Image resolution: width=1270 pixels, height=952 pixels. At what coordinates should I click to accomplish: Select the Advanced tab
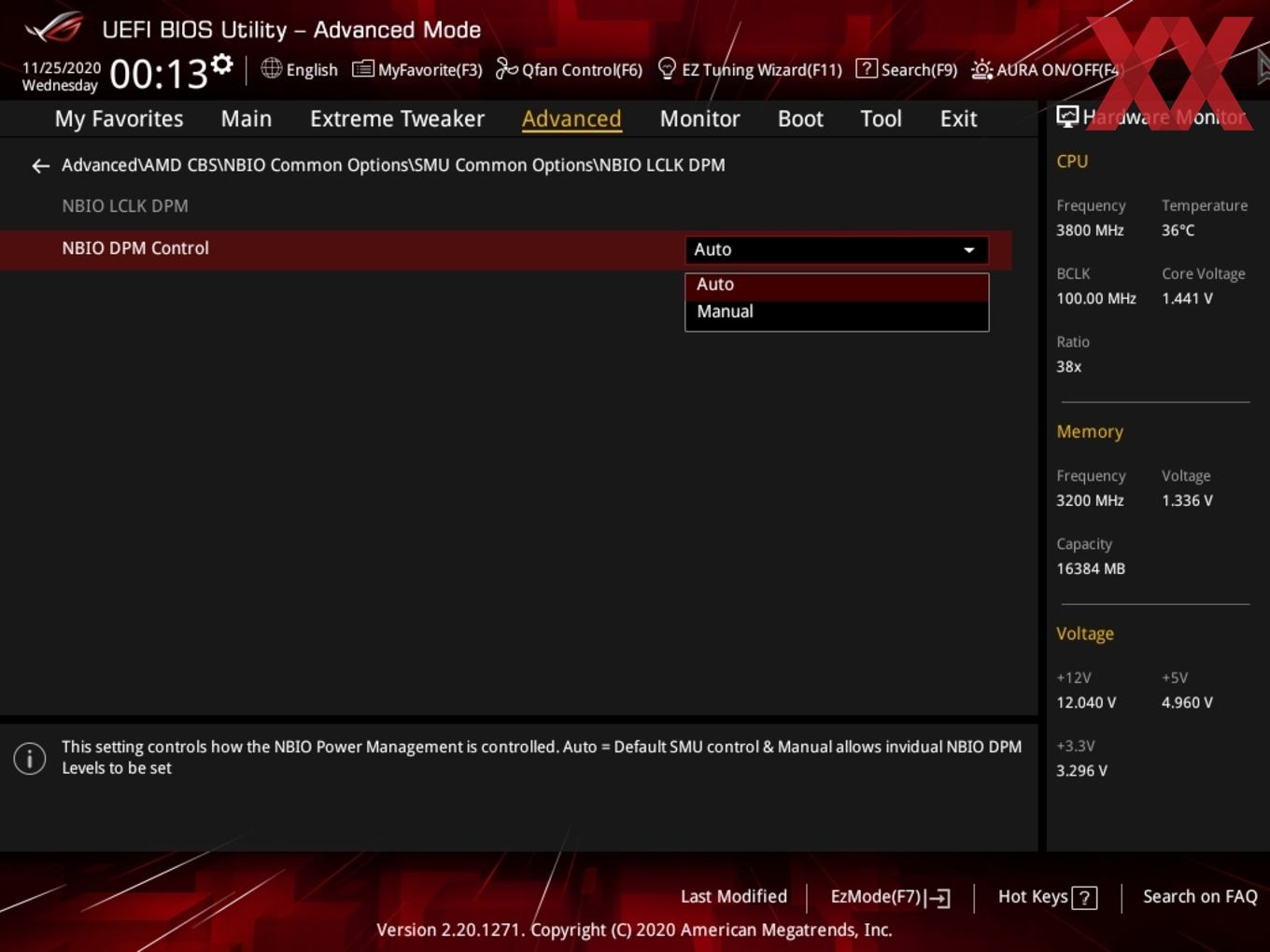[571, 119]
